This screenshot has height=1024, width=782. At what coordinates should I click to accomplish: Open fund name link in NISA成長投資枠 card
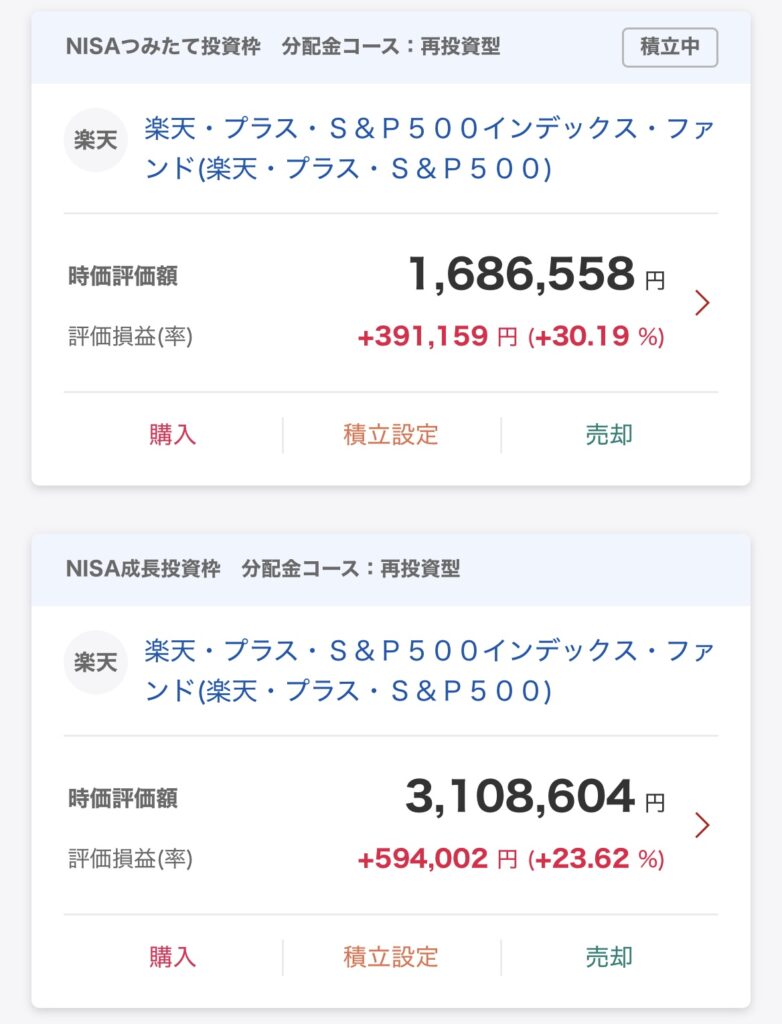(x=429, y=670)
